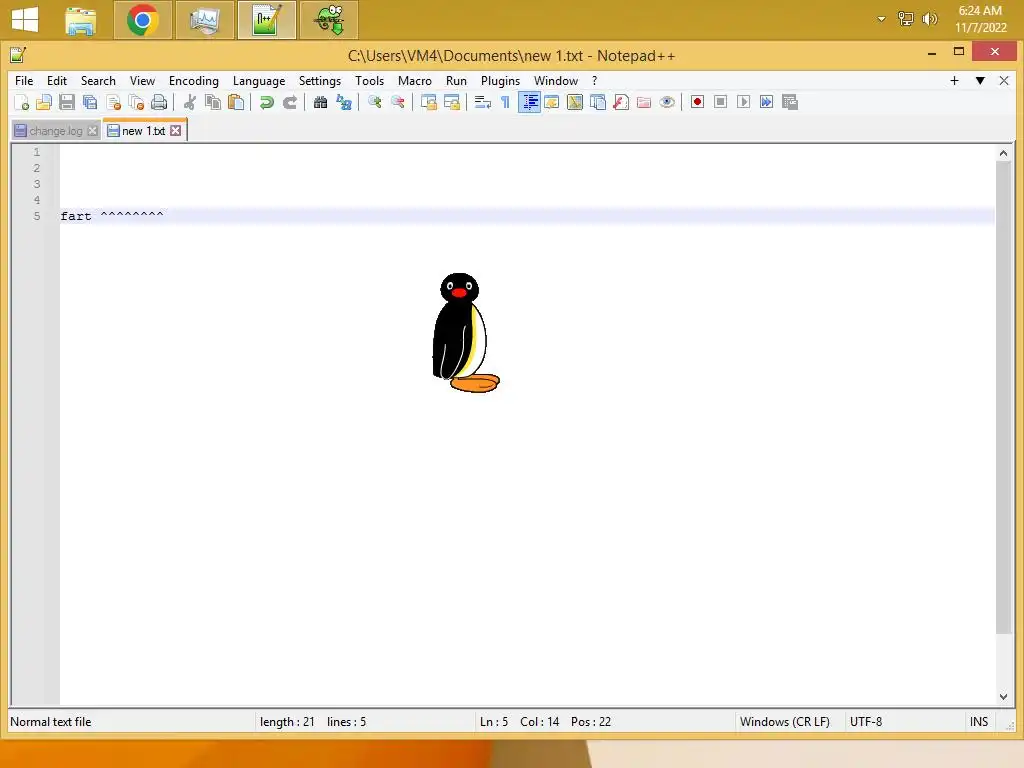The image size is (1024, 768).
Task: Click INS mode in status bar
Action: [x=979, y=722]
